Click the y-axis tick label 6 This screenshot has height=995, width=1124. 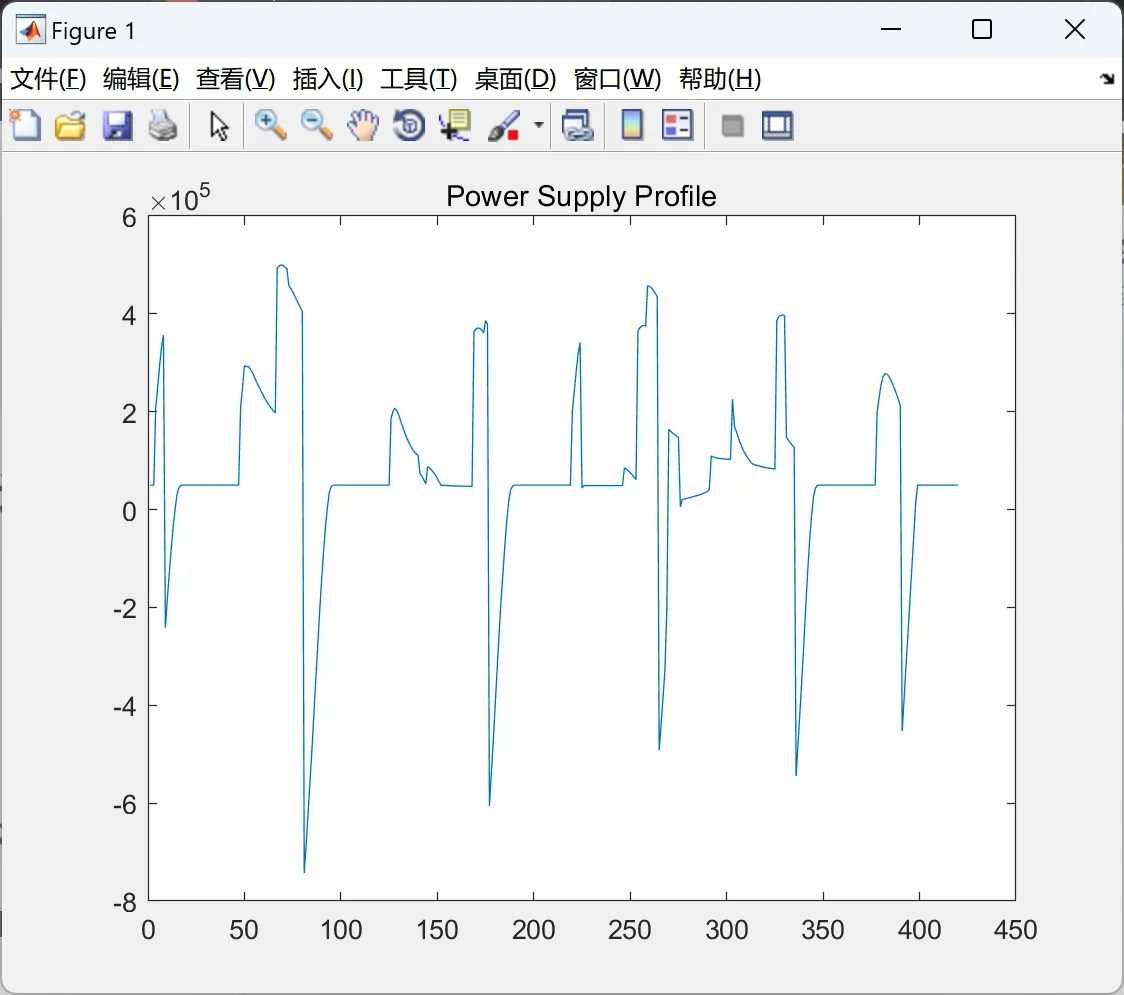(x=129, y=217)
